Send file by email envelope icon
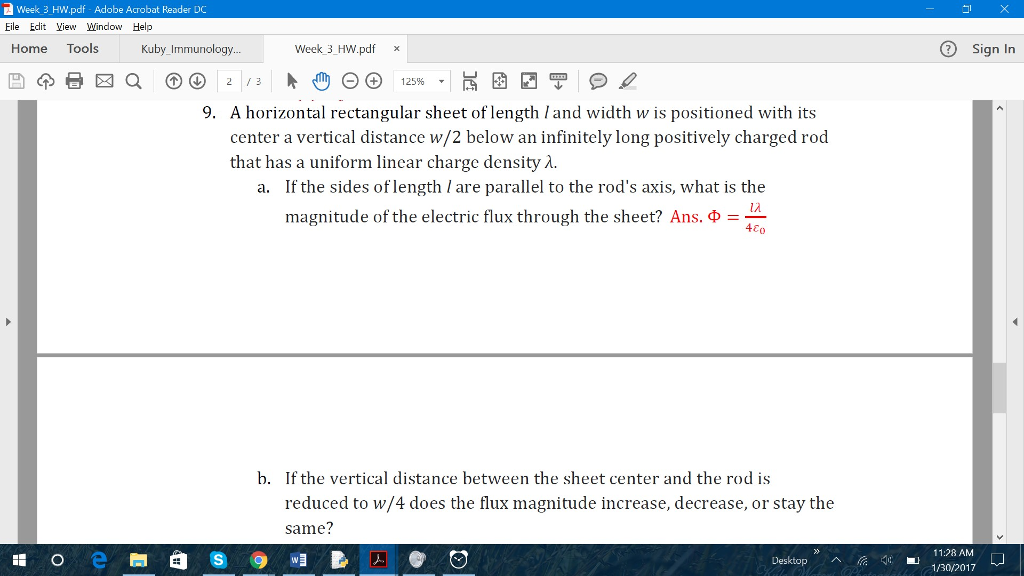The width and height of the screenshot is (1024, 576). point(104,81)
